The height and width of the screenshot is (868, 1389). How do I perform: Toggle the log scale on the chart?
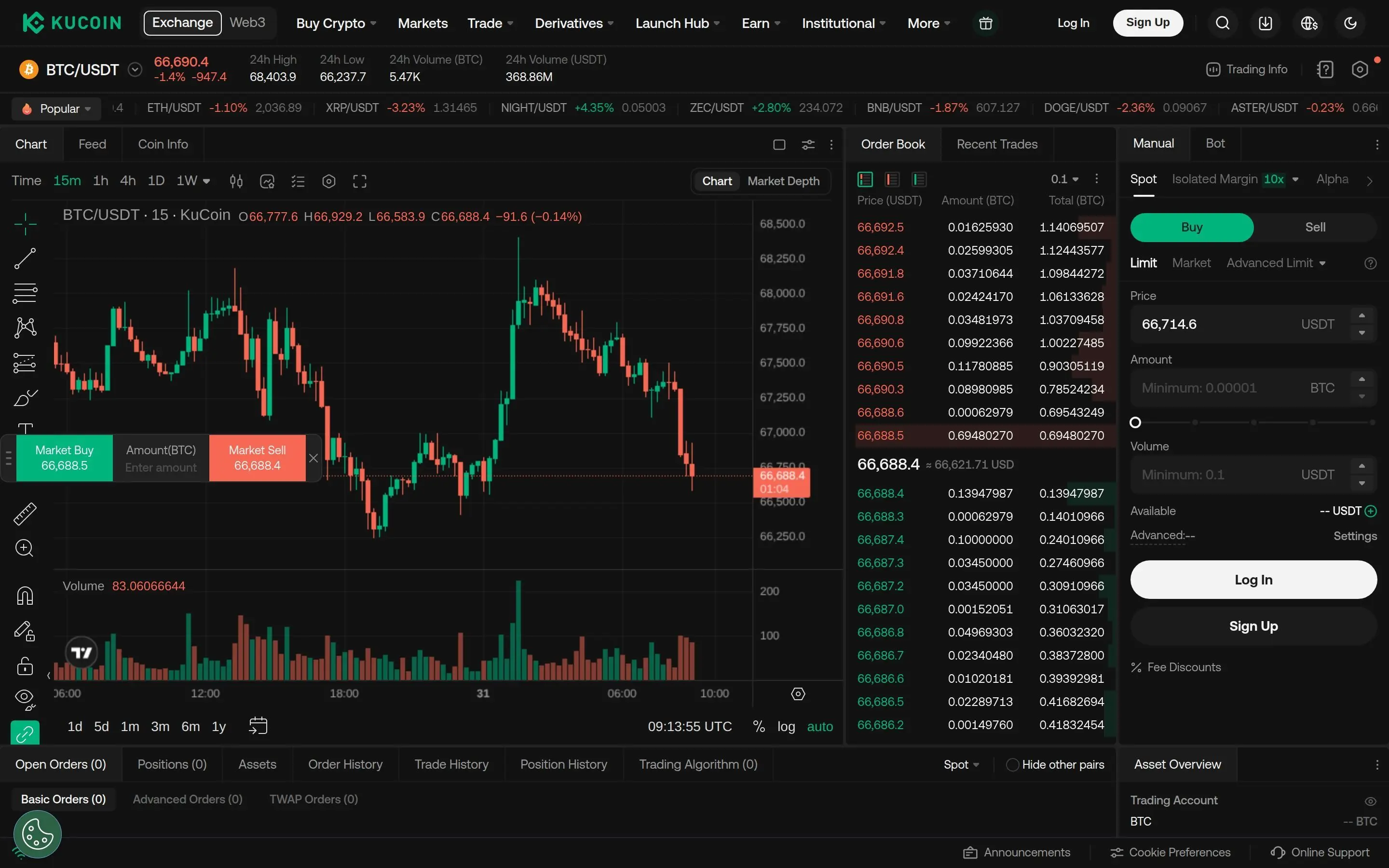(x=786, y=726)
